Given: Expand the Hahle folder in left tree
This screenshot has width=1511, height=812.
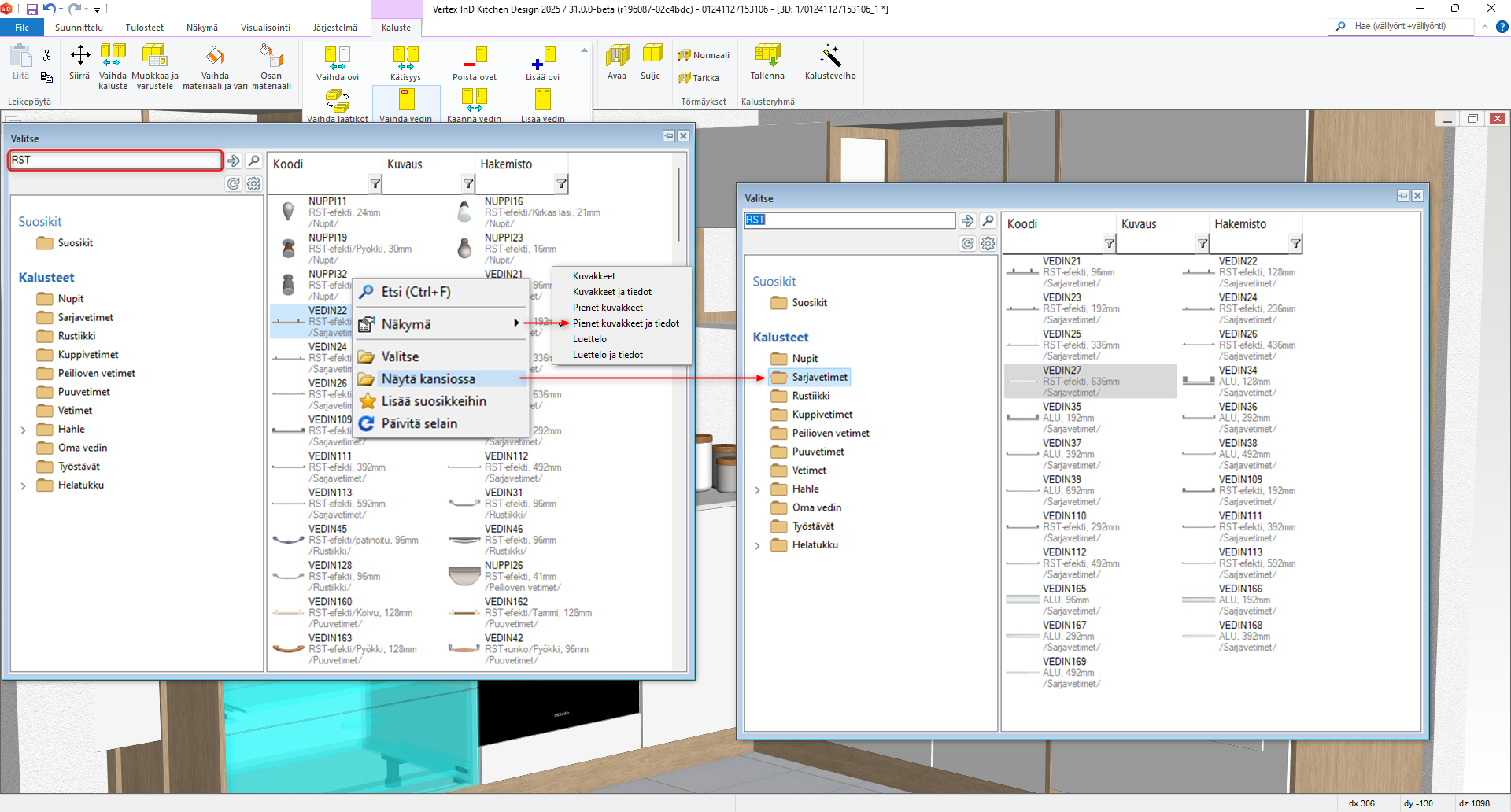Looking at the screenshot, I should 24,430.
